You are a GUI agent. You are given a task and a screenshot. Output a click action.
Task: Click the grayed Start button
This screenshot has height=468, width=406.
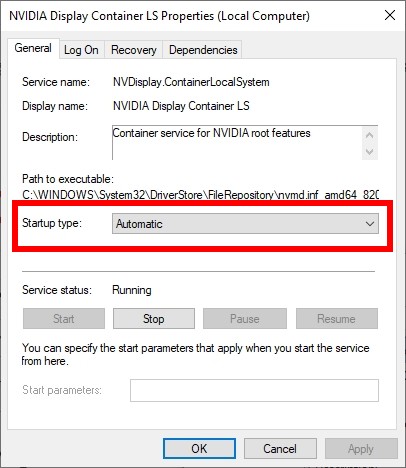64,319
